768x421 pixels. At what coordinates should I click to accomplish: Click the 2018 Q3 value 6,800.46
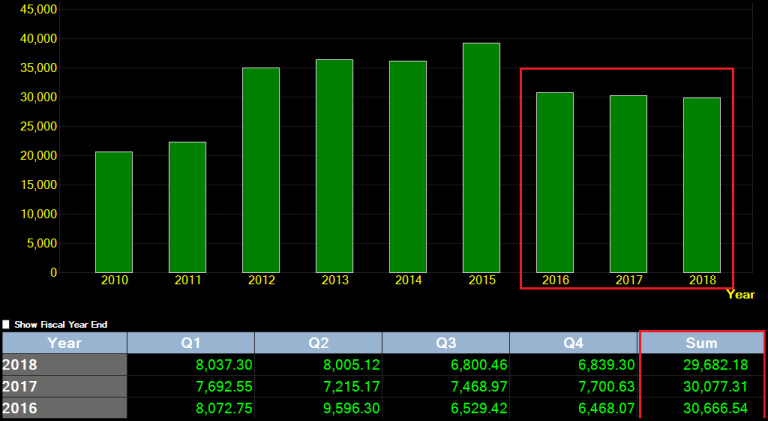pyautogui.click(x=479, y=365)
